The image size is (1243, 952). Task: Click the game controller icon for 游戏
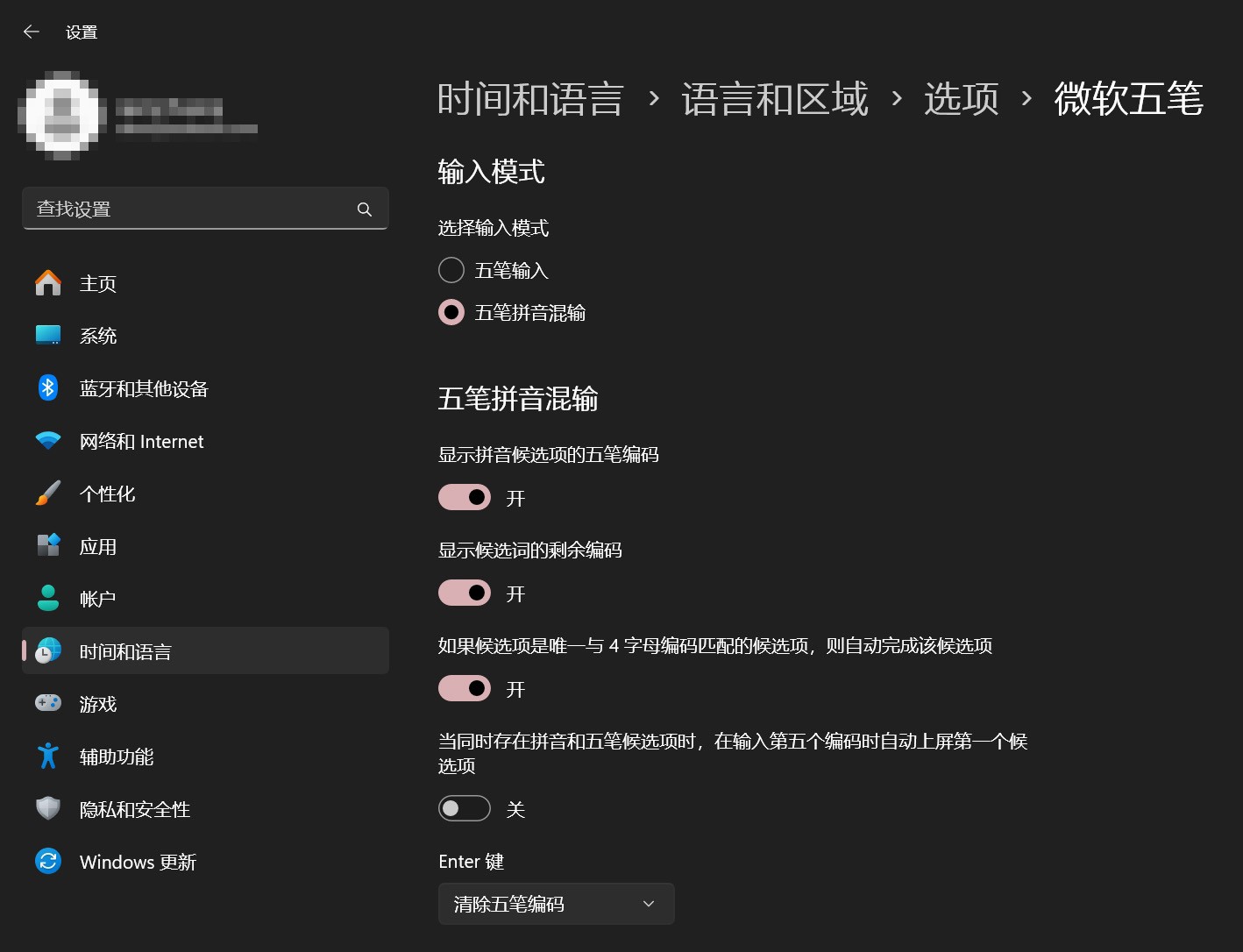[48, 703]
